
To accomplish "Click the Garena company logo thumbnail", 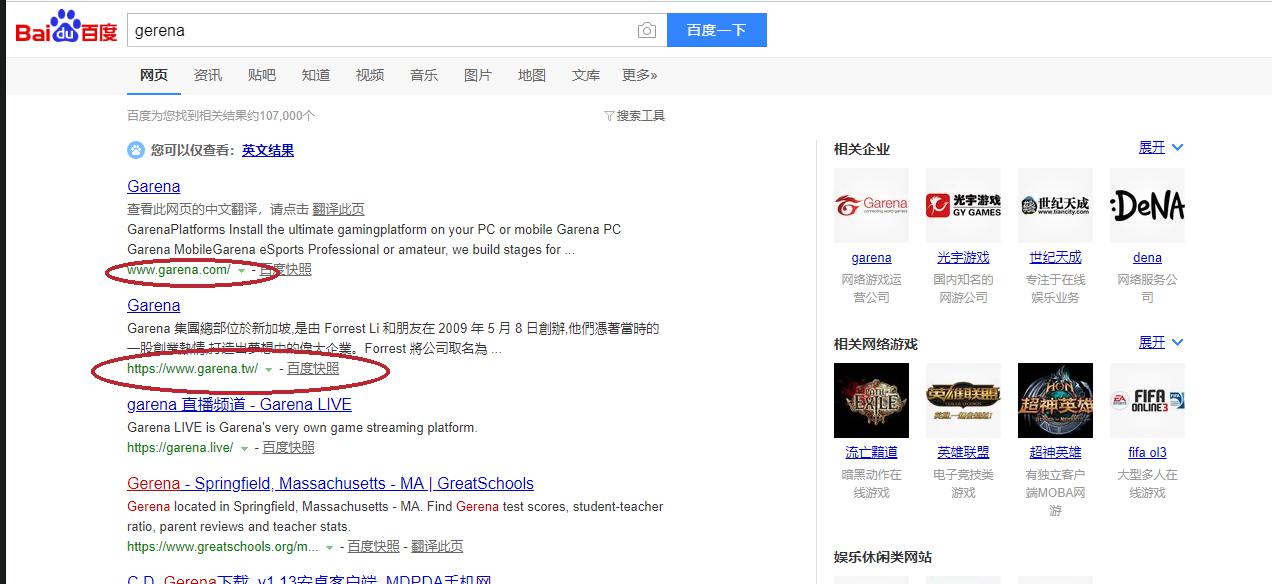I will (x=871, y=205).
